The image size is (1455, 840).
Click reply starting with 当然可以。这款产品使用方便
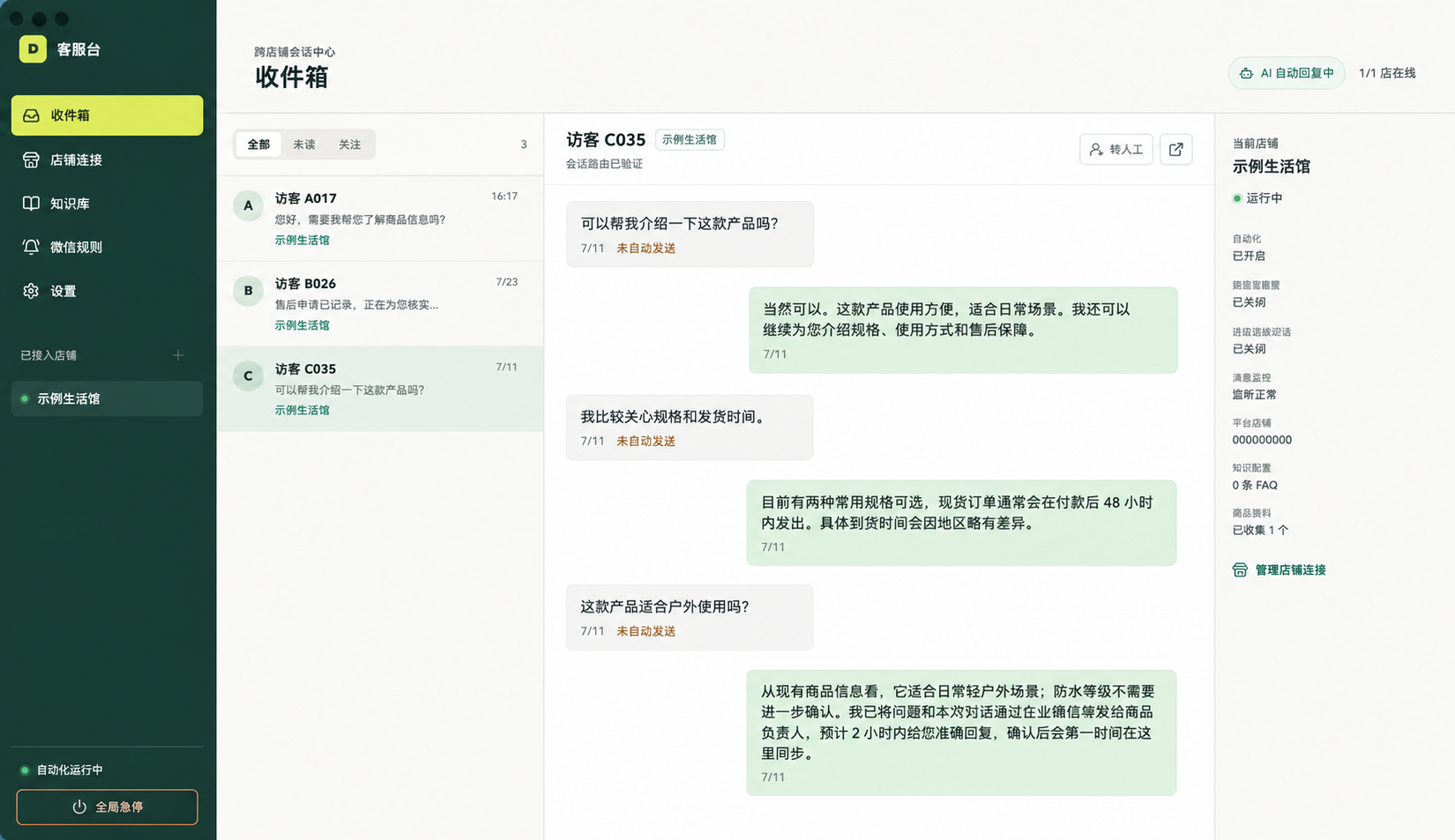click(x=963, y=330)
